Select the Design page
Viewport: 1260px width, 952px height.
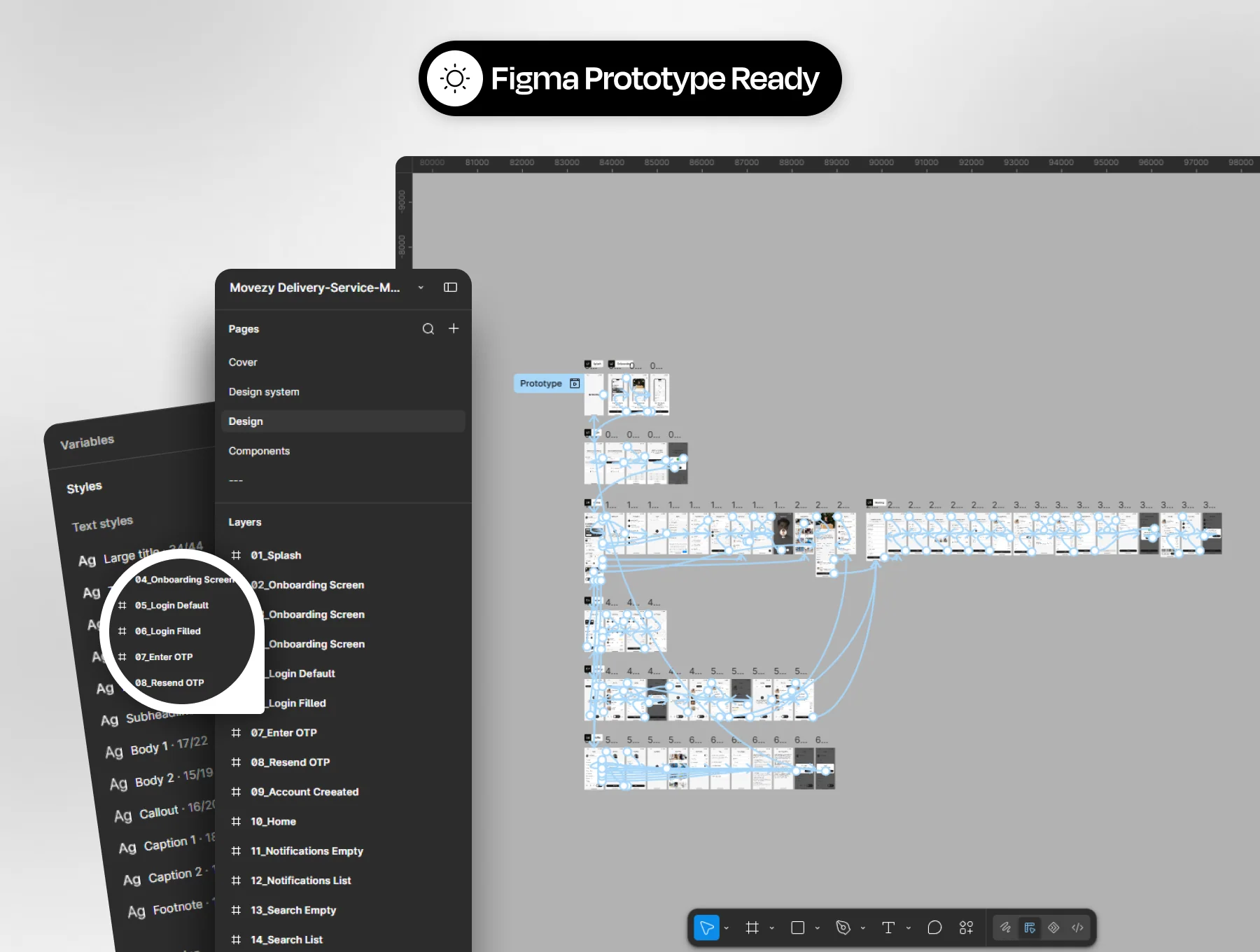pos(343,421)
